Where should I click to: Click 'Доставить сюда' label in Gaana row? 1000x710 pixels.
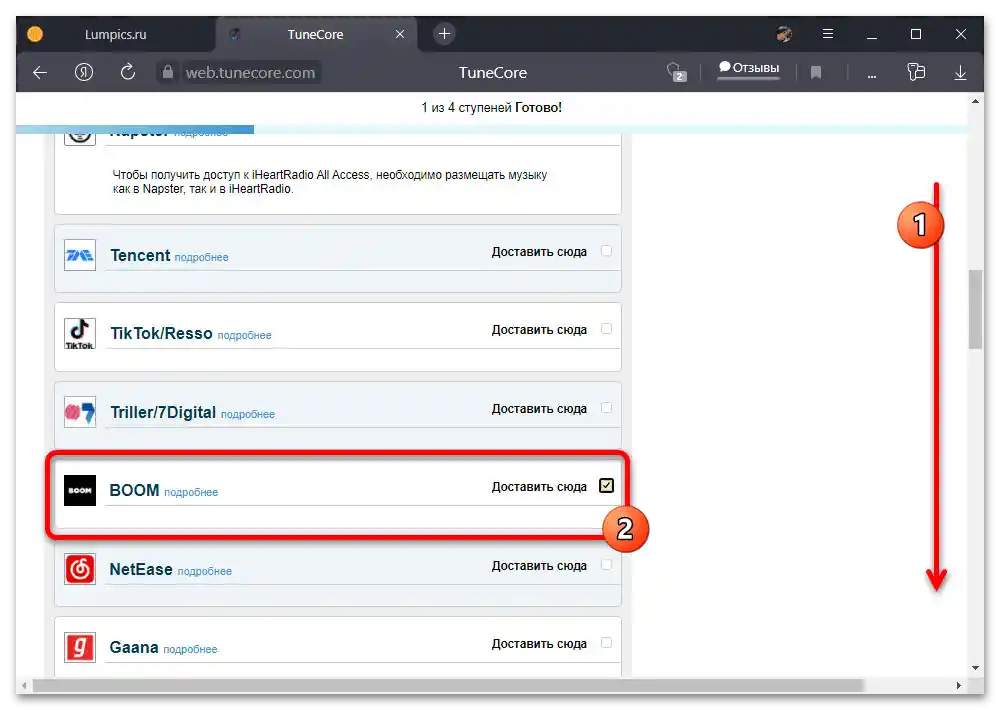pos(539,644)
